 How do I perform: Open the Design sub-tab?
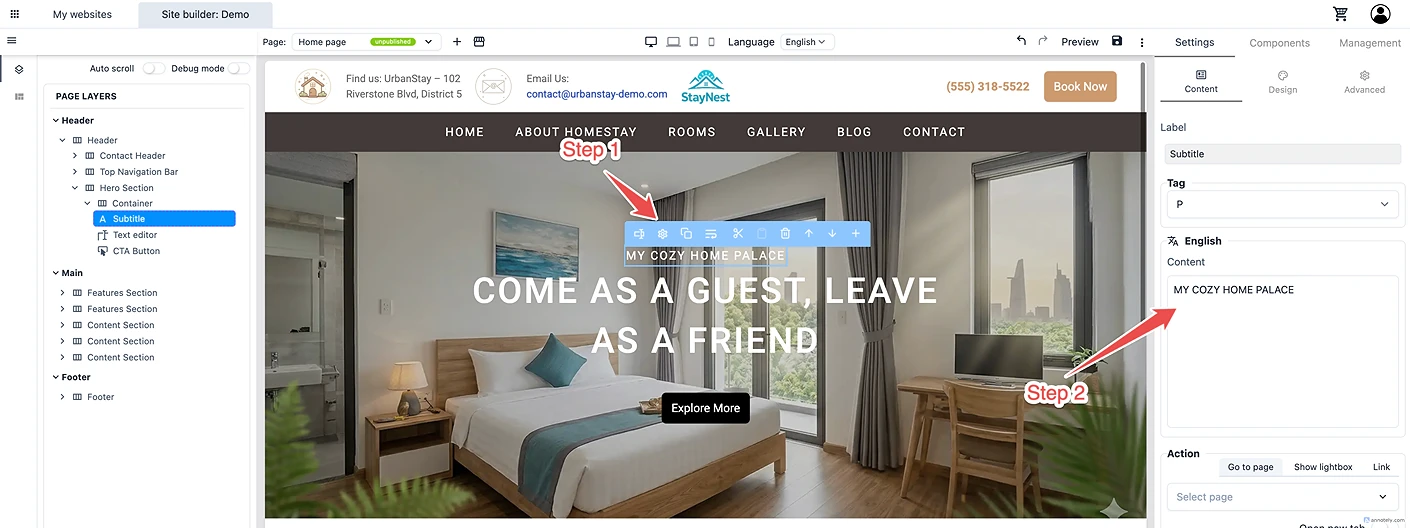pyautogui.click(x=1282, y=82)
